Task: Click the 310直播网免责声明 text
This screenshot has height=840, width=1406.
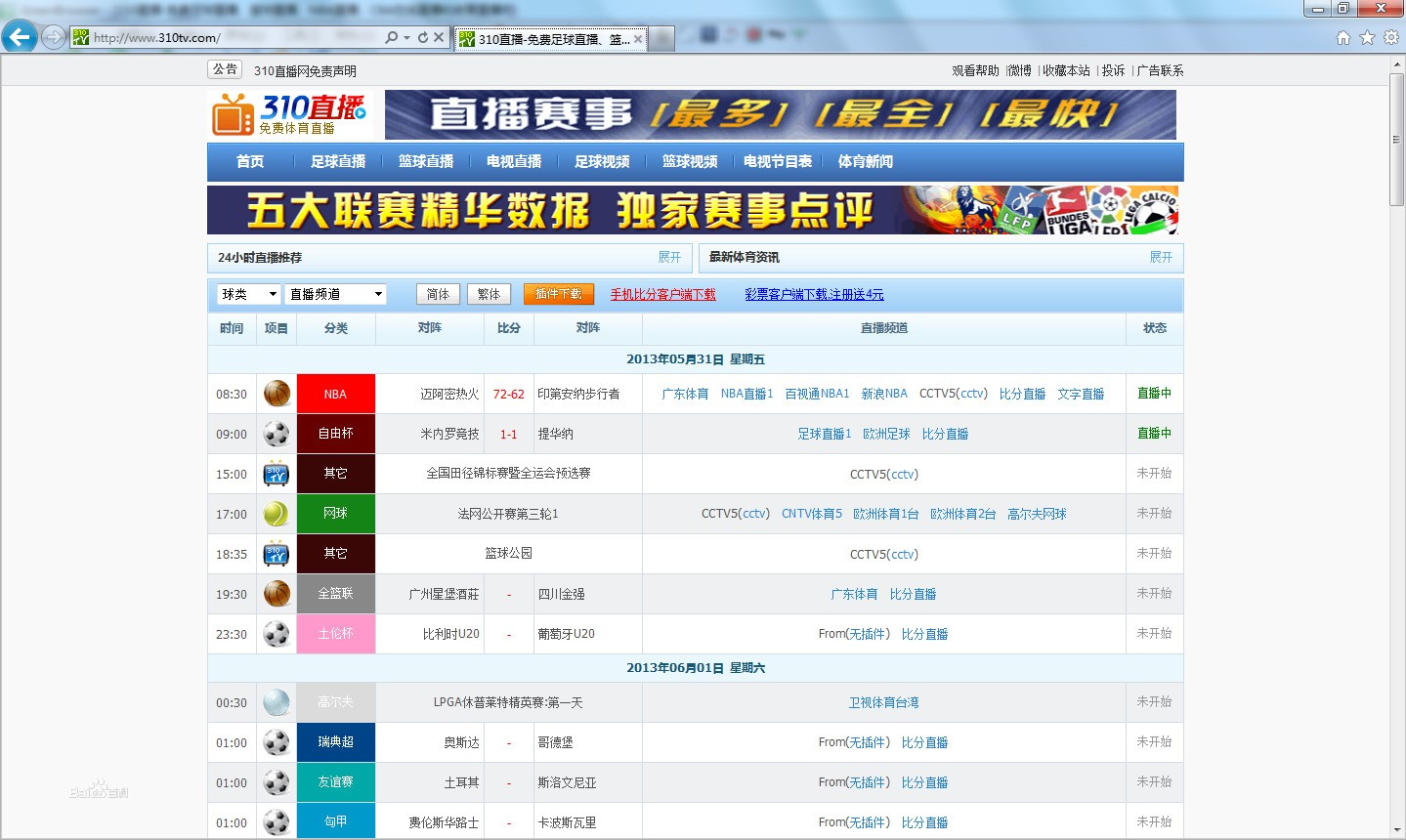Action: pos(305,71)
